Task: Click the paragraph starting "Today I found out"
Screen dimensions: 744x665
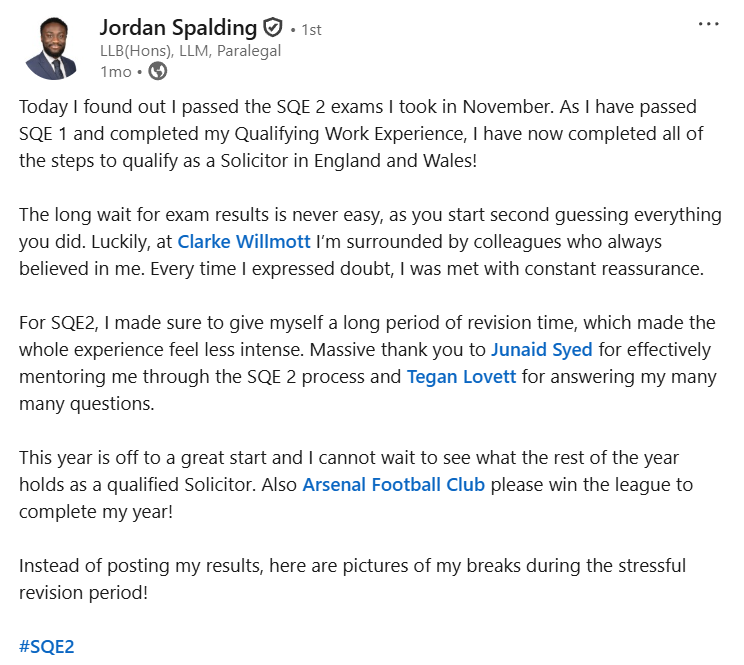Action: (360, 133)
